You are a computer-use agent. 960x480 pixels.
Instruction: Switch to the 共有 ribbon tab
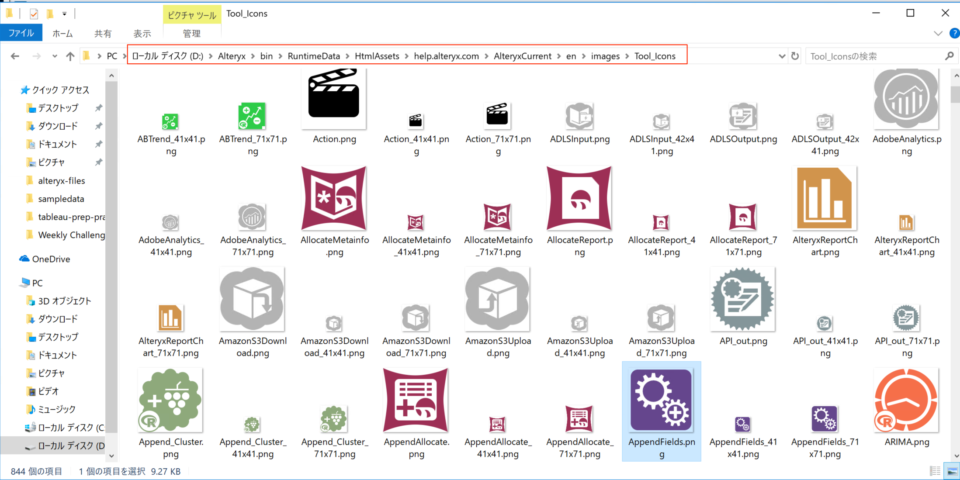click(x=103, y=33)
